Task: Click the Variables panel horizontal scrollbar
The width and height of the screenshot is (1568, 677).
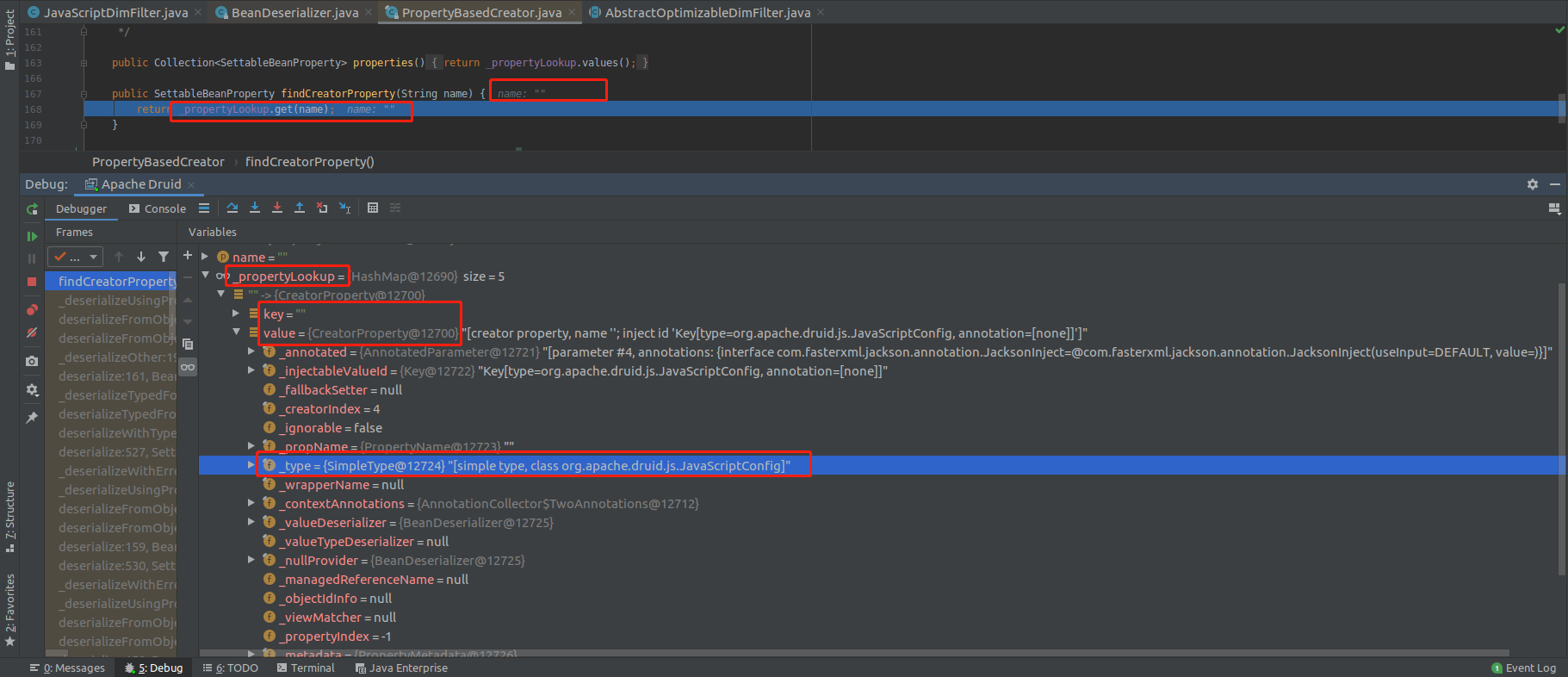Action: coord(852,653)
